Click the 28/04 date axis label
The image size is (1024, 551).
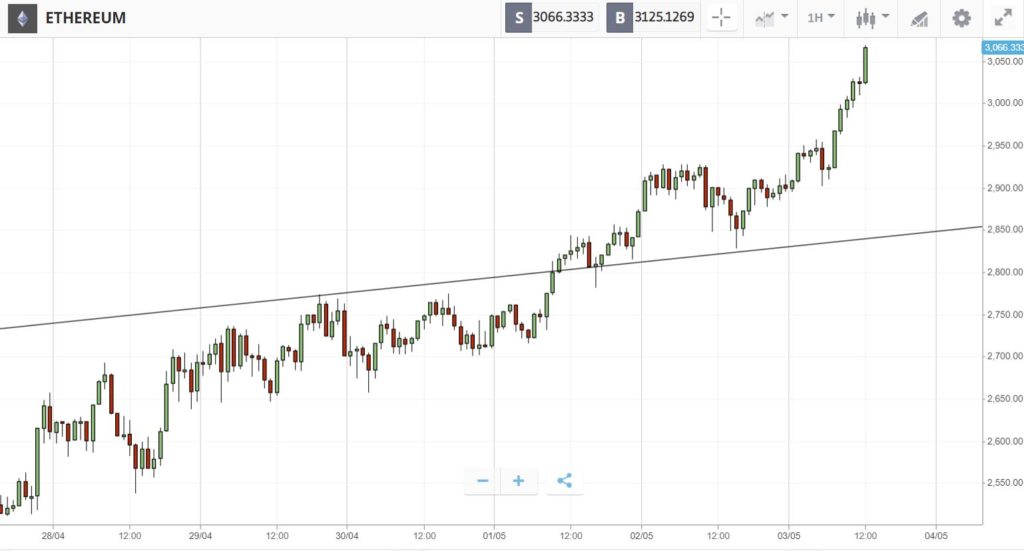pos(53,536)
